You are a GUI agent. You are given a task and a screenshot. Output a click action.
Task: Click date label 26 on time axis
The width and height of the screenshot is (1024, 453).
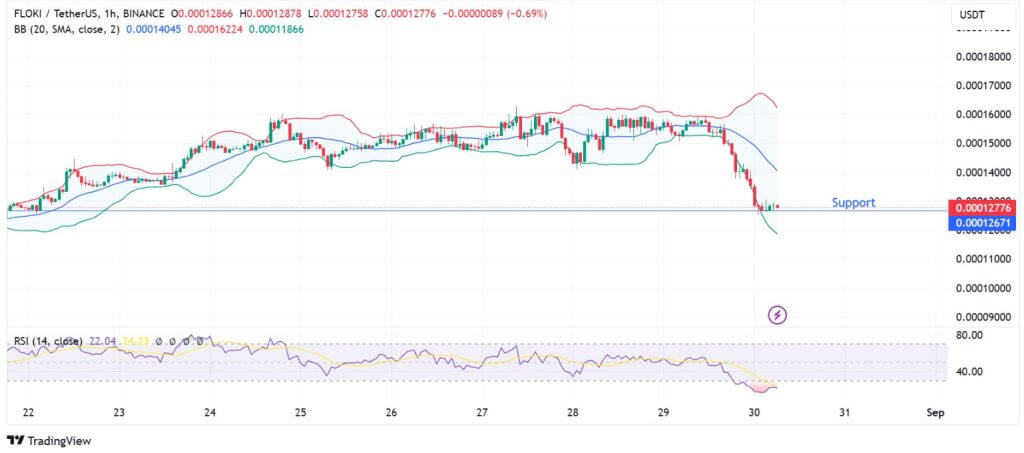pos(391,413)
